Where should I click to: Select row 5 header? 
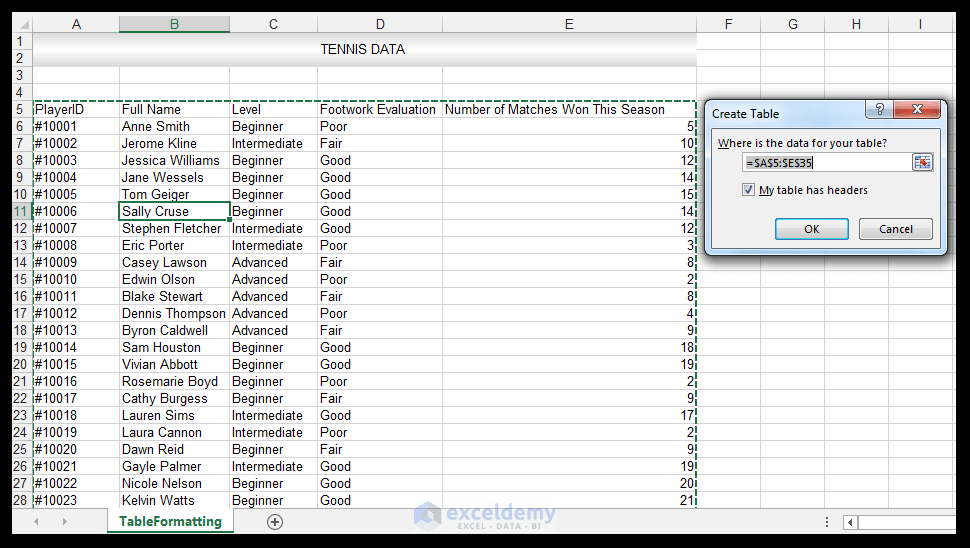[22, 109]
